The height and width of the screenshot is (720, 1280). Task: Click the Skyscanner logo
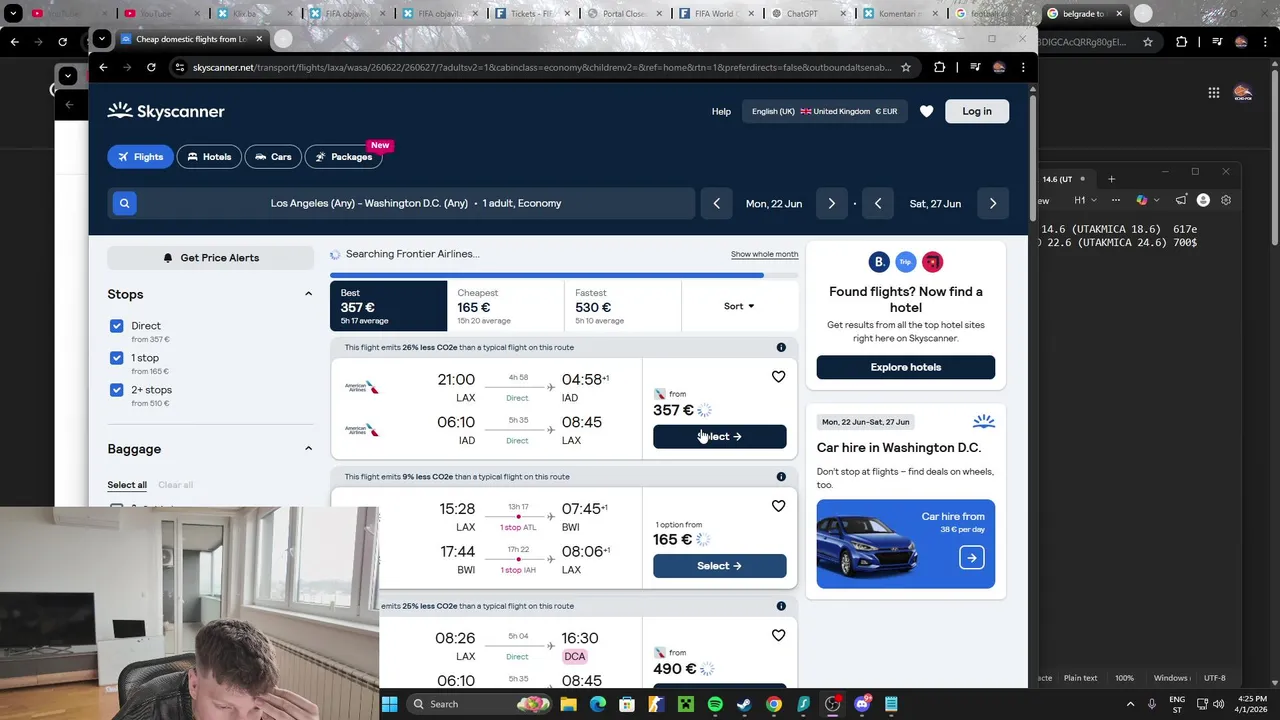coord(166,111)
